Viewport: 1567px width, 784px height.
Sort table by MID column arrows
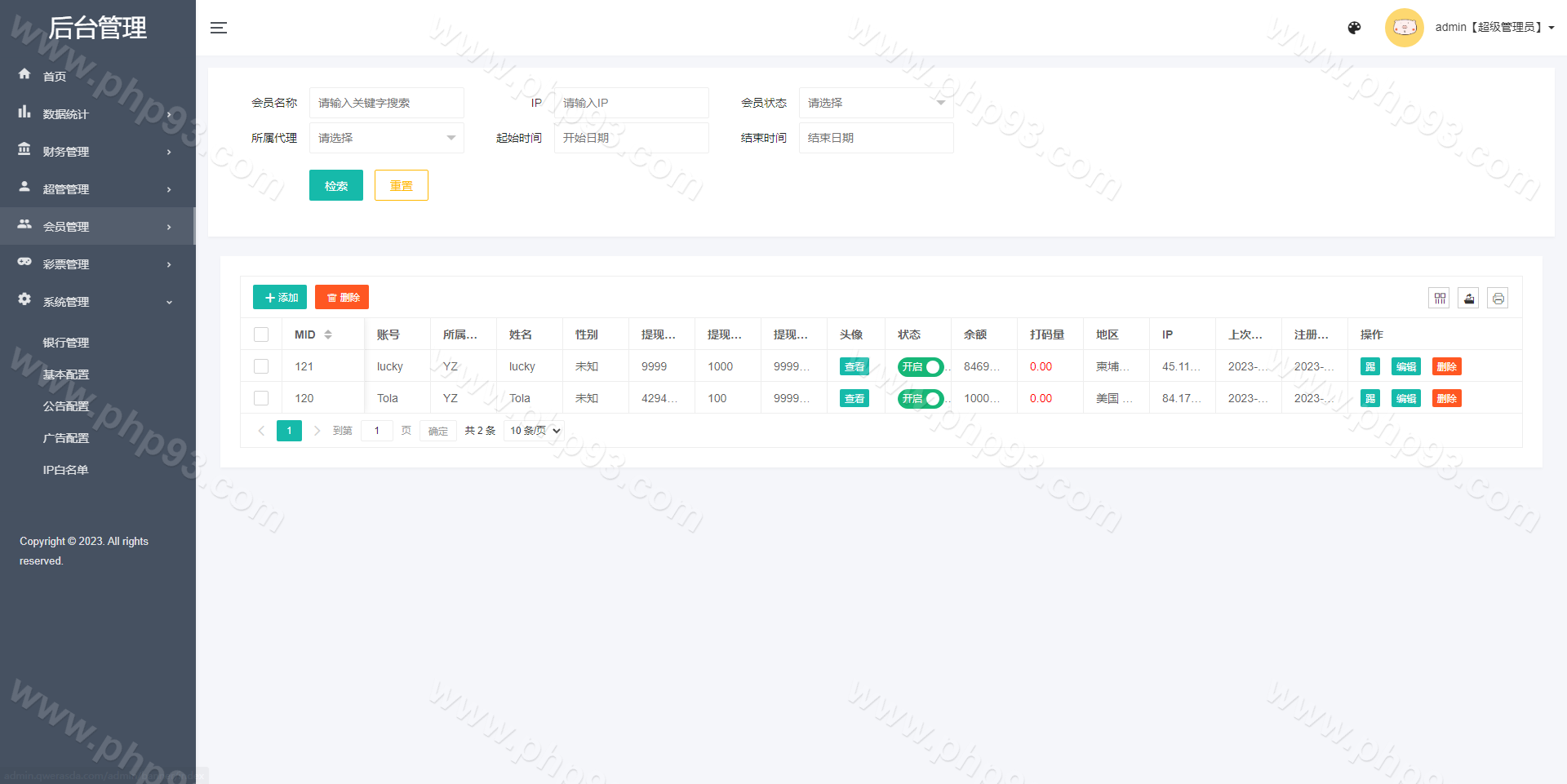point(328,334)
